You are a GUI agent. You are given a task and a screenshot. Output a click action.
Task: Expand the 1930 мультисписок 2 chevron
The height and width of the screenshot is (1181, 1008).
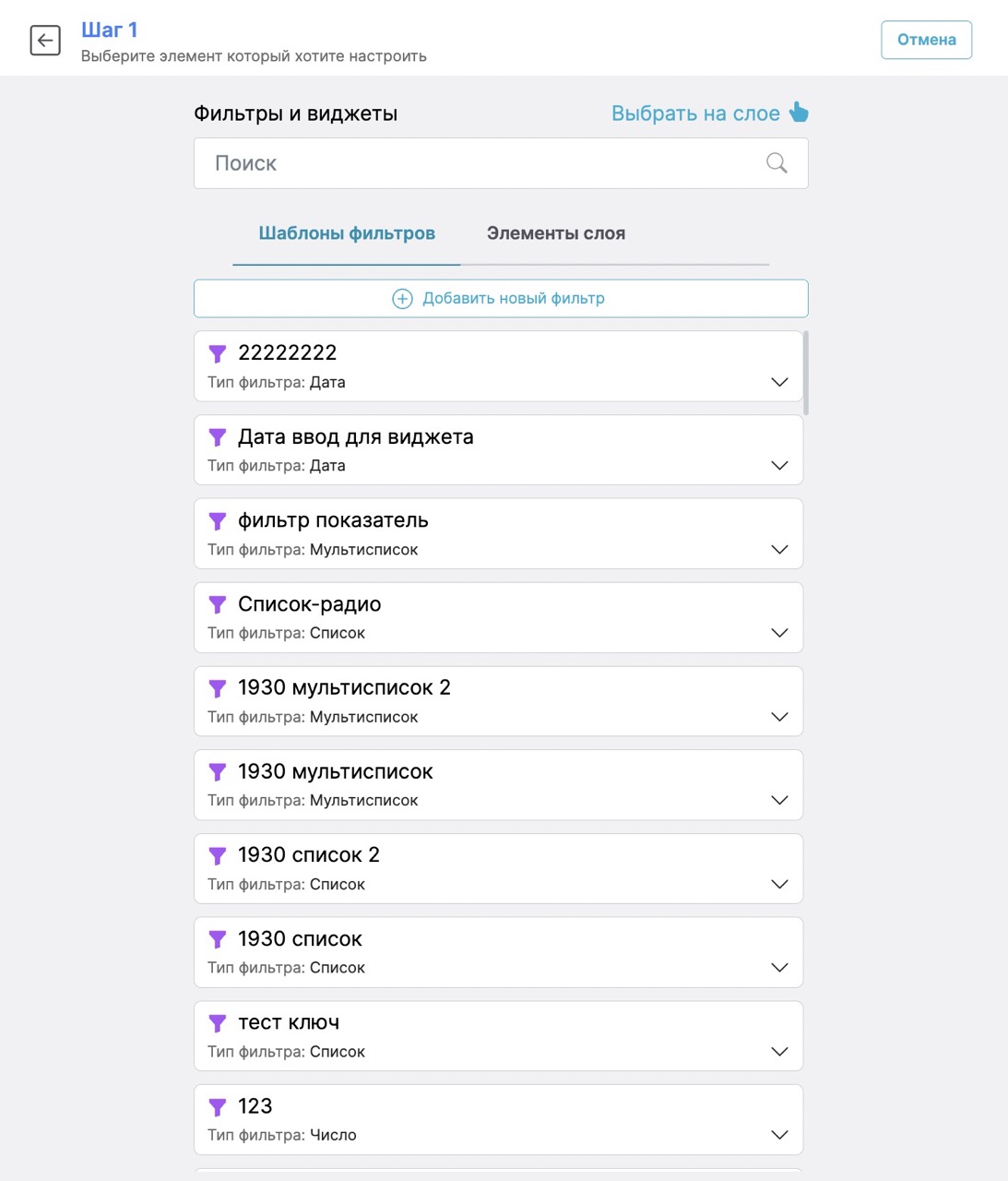pos(779,717)
